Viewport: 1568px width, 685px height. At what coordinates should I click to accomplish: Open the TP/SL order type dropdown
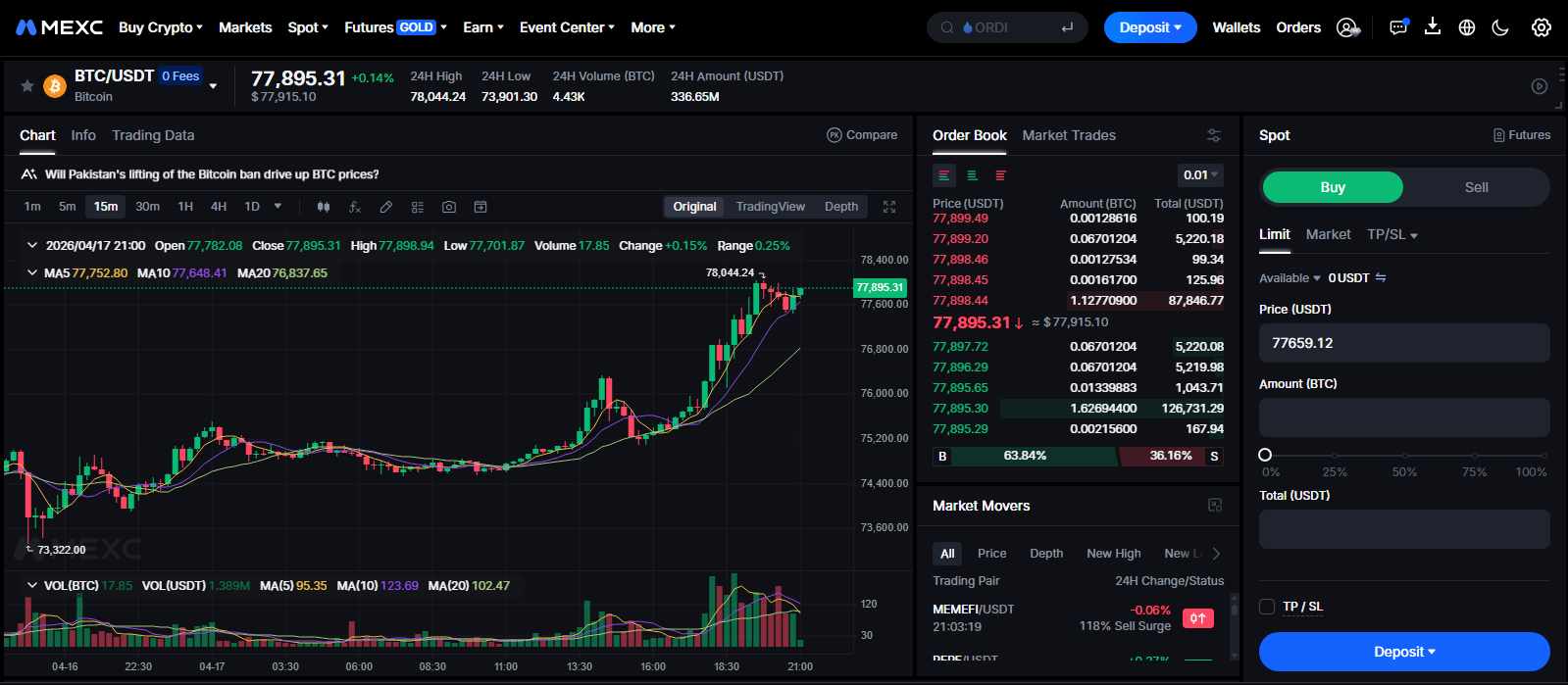1392,235
